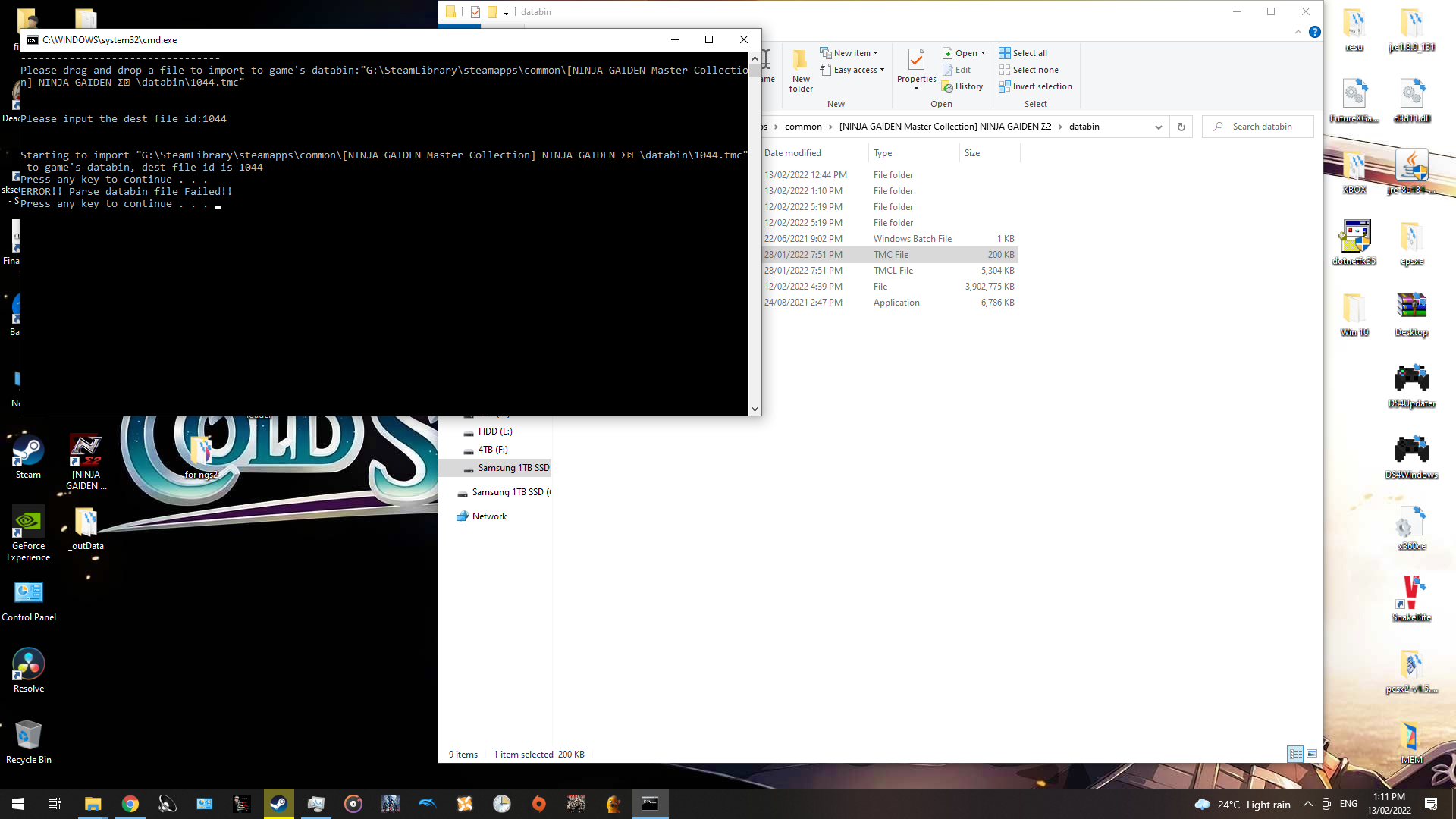Select the dotnetfx35 installer icon
Screen dimensions: 1456x819
tap(1354, 243)
